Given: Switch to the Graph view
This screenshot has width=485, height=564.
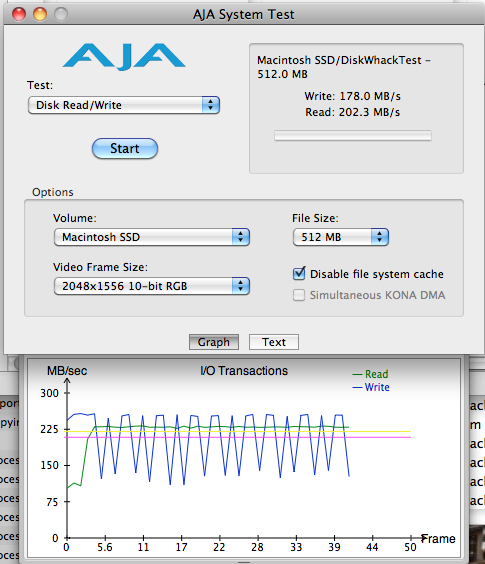Looking at the screenshot, I should click(214, 342).
